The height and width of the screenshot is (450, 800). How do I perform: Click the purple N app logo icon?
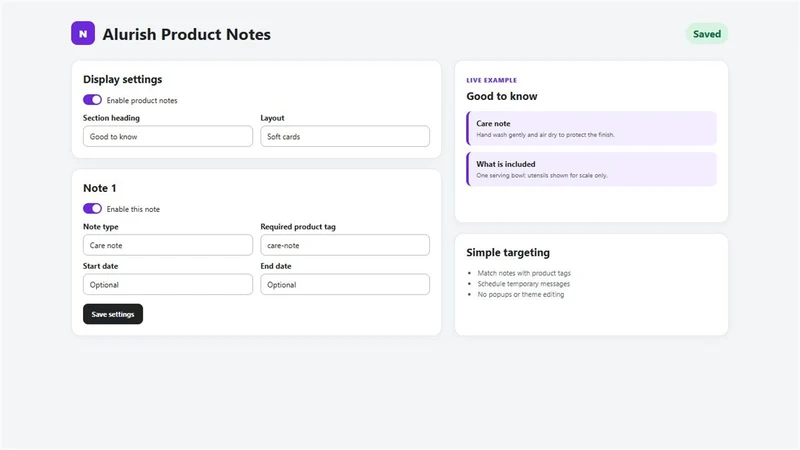(83, 33)
